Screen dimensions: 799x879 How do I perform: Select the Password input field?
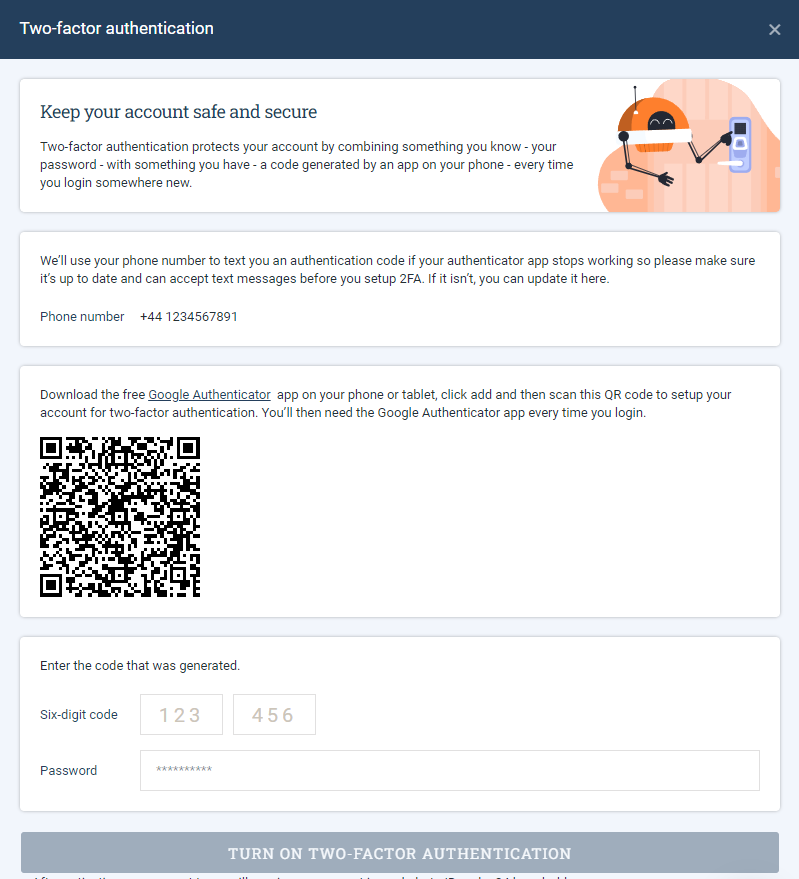(450, 770)
